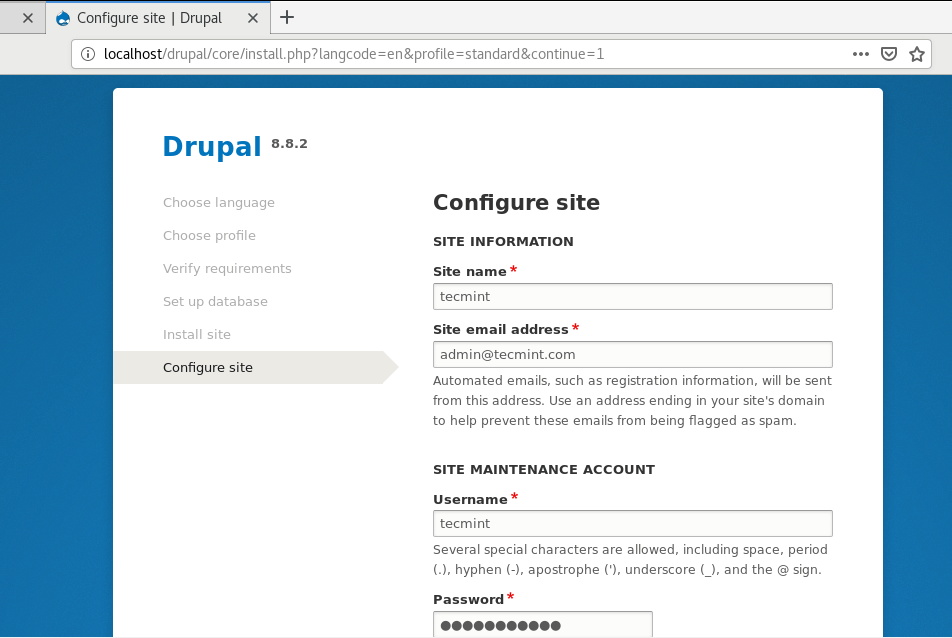The image size is (952, 638).
Task: Click the active Configure site step
Action: (256, 367)
